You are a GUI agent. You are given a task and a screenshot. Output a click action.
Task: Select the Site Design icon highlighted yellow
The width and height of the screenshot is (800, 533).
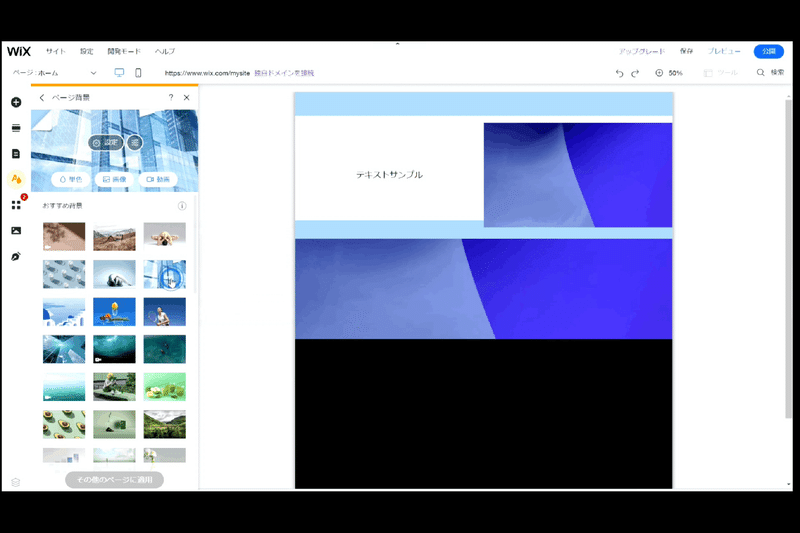click(16, 179)
